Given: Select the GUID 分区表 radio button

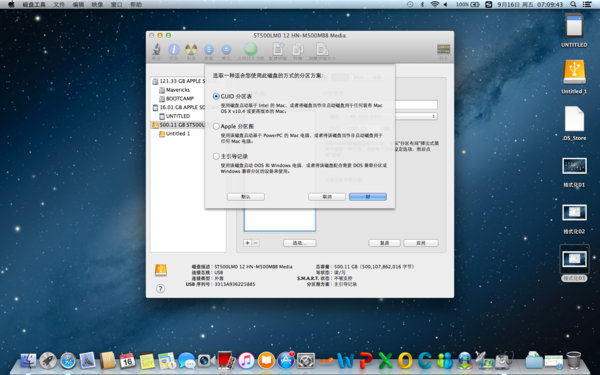Looking at the screenshot, I should 216,96.
